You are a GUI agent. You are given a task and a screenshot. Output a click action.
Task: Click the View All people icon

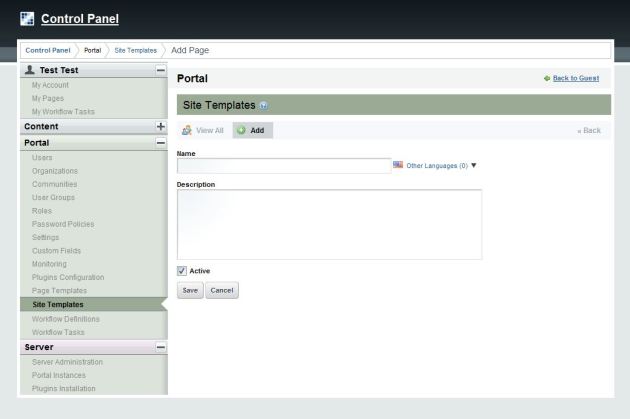[x=187, y=131]
